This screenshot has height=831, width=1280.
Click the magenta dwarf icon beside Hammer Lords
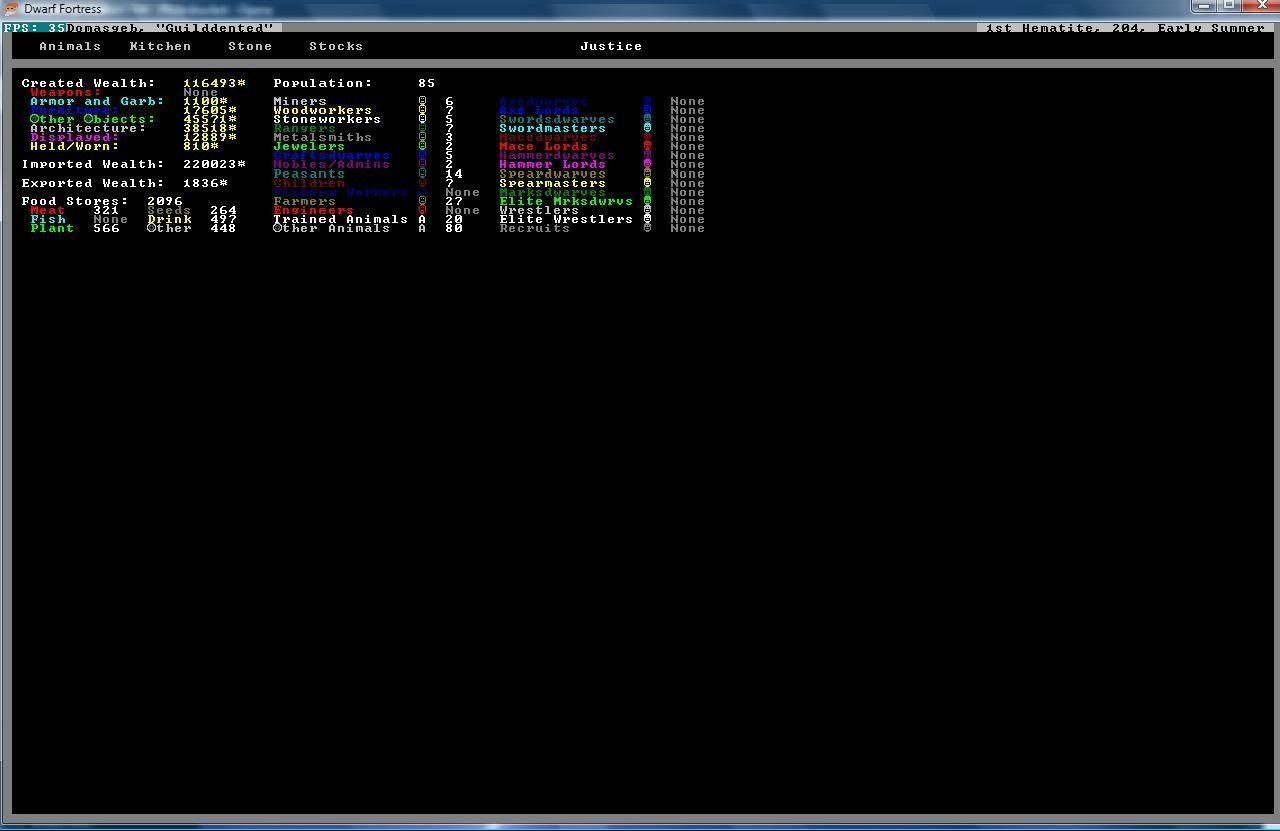[x=647, y=164]
